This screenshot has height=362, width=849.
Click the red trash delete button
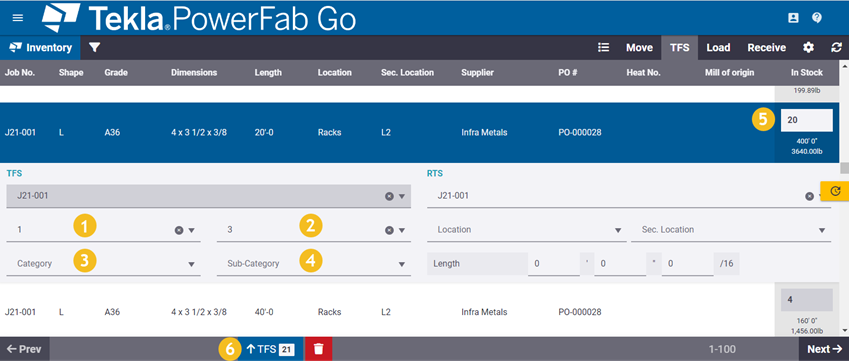tap(318, 349)
